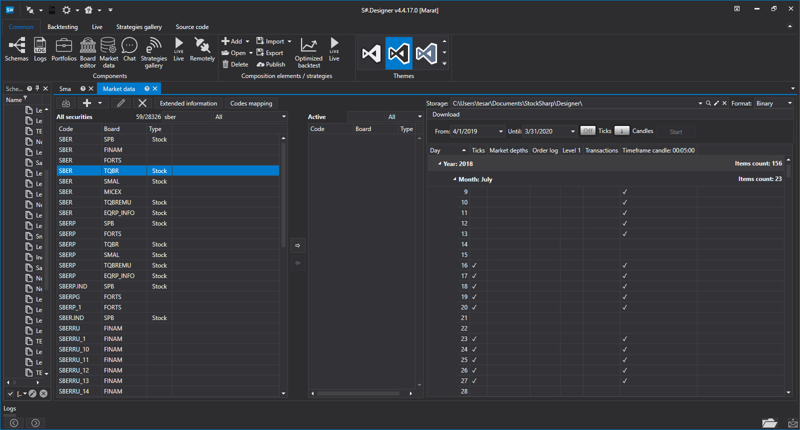The height and width of the screenshot is (430, 800).
Task: Click the Codes mapping button
Action: point(251,103)
